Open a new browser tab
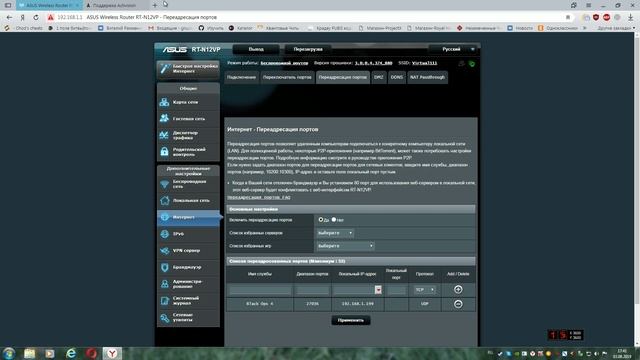This screenshot has height=360, width=640. point(155,5)
